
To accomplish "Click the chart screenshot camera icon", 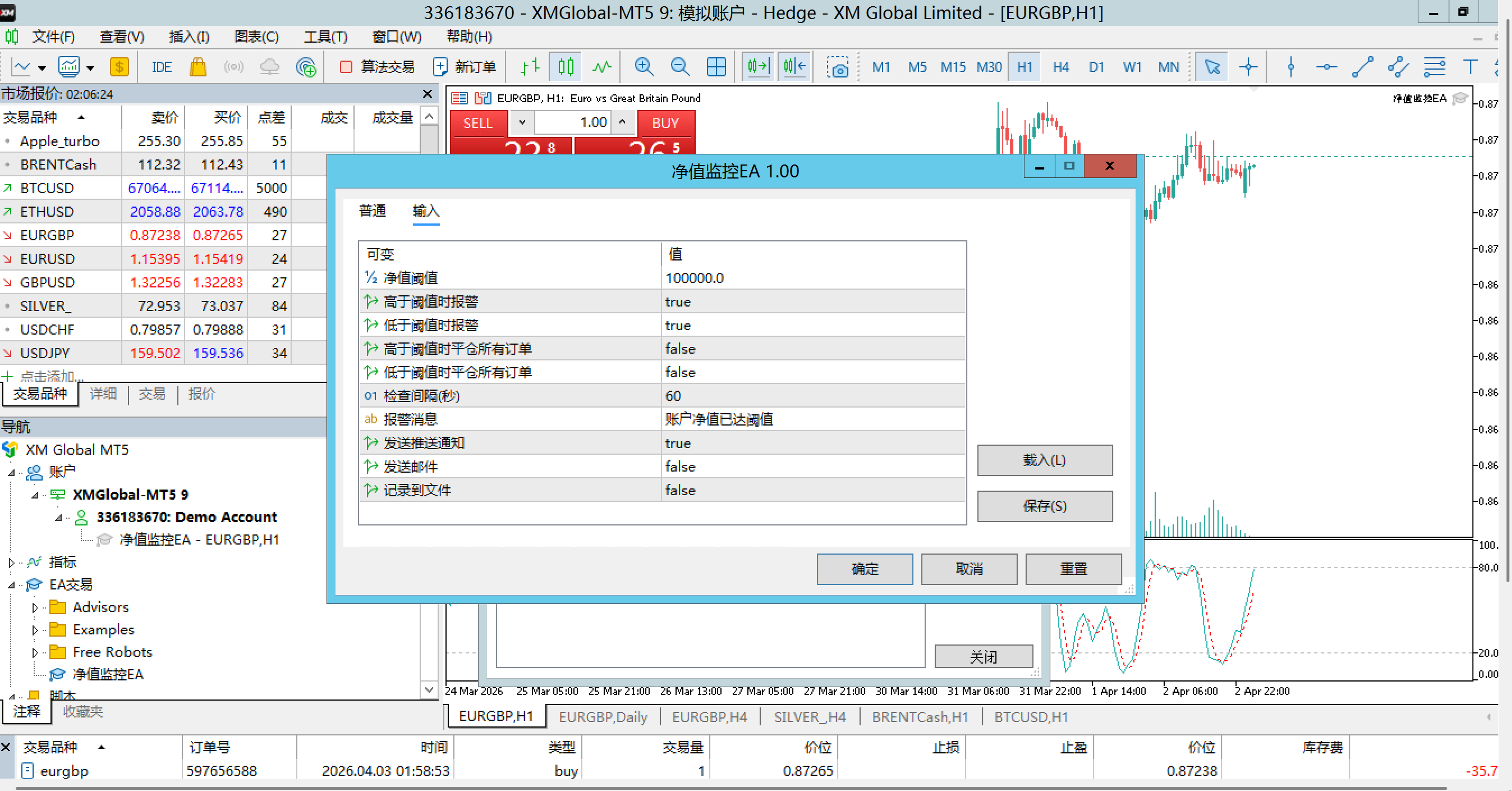I will coord(838,67).
